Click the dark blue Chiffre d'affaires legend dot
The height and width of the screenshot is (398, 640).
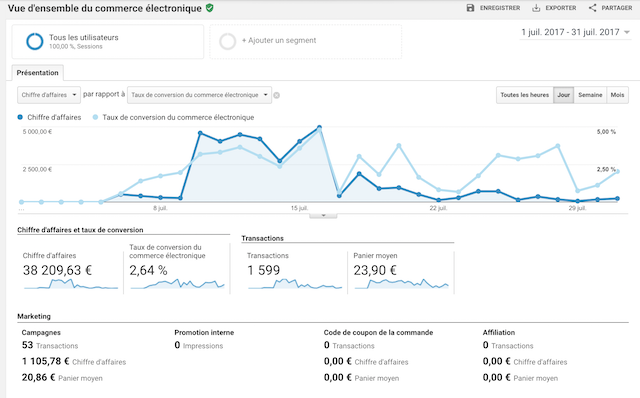click(20, 117)
